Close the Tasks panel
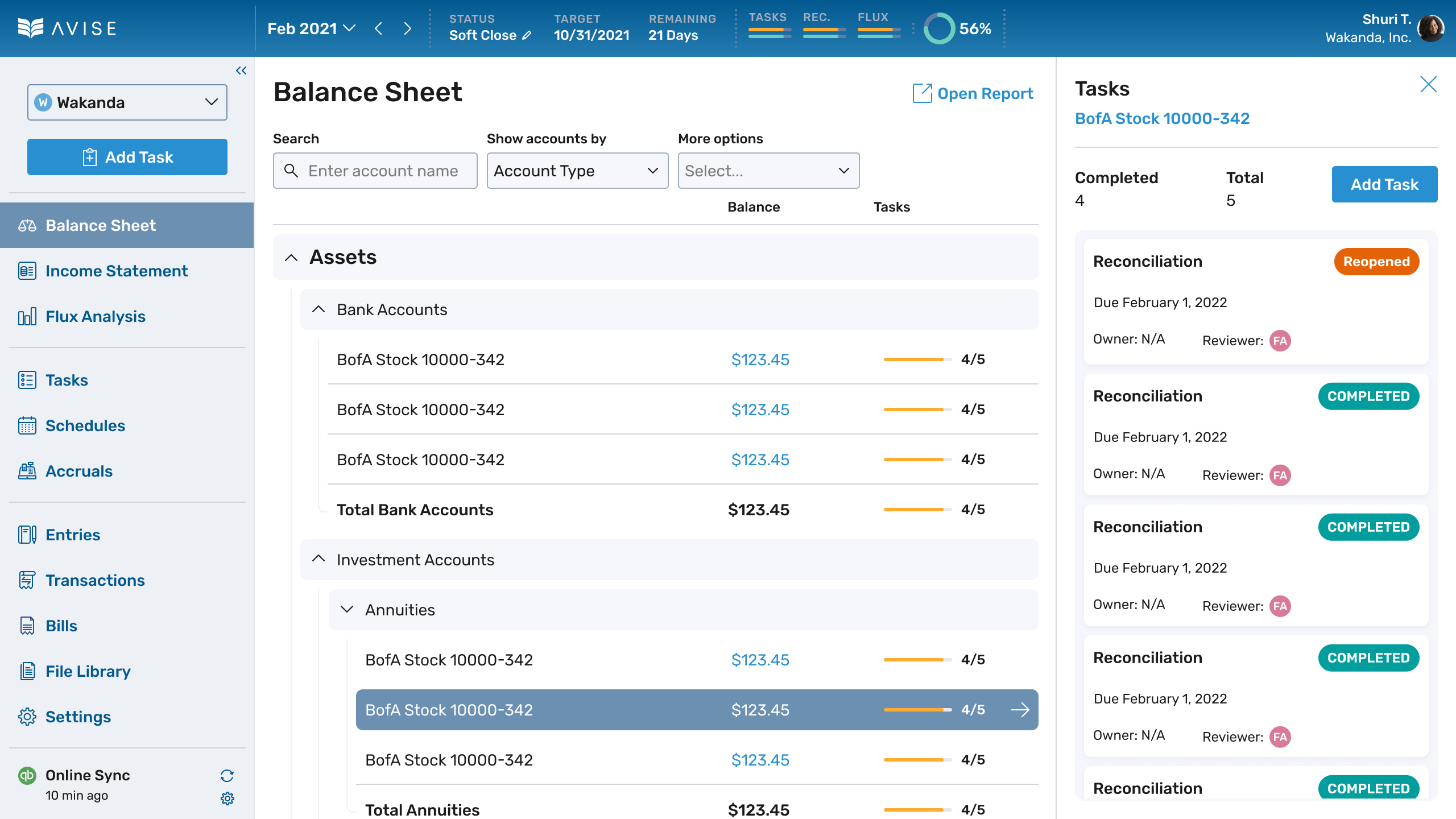The width and height of the screenshot is (1456, 819). 1428,84
